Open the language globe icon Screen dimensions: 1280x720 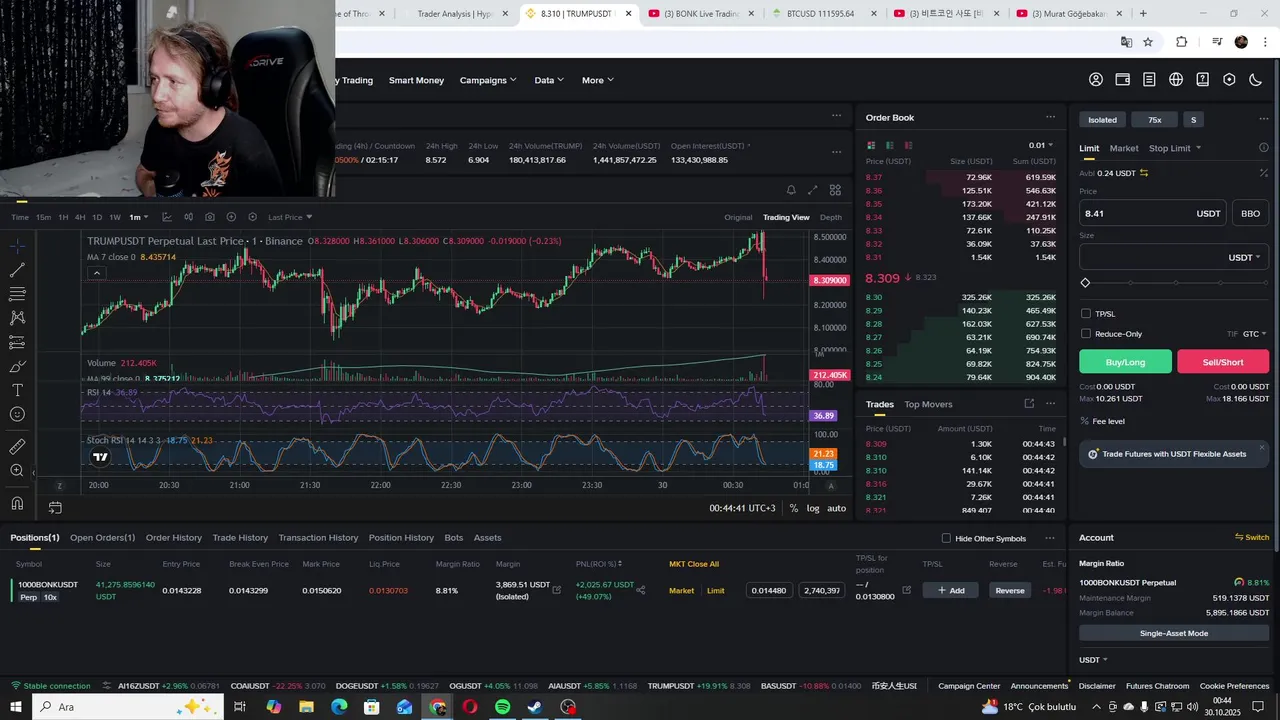1176,80
